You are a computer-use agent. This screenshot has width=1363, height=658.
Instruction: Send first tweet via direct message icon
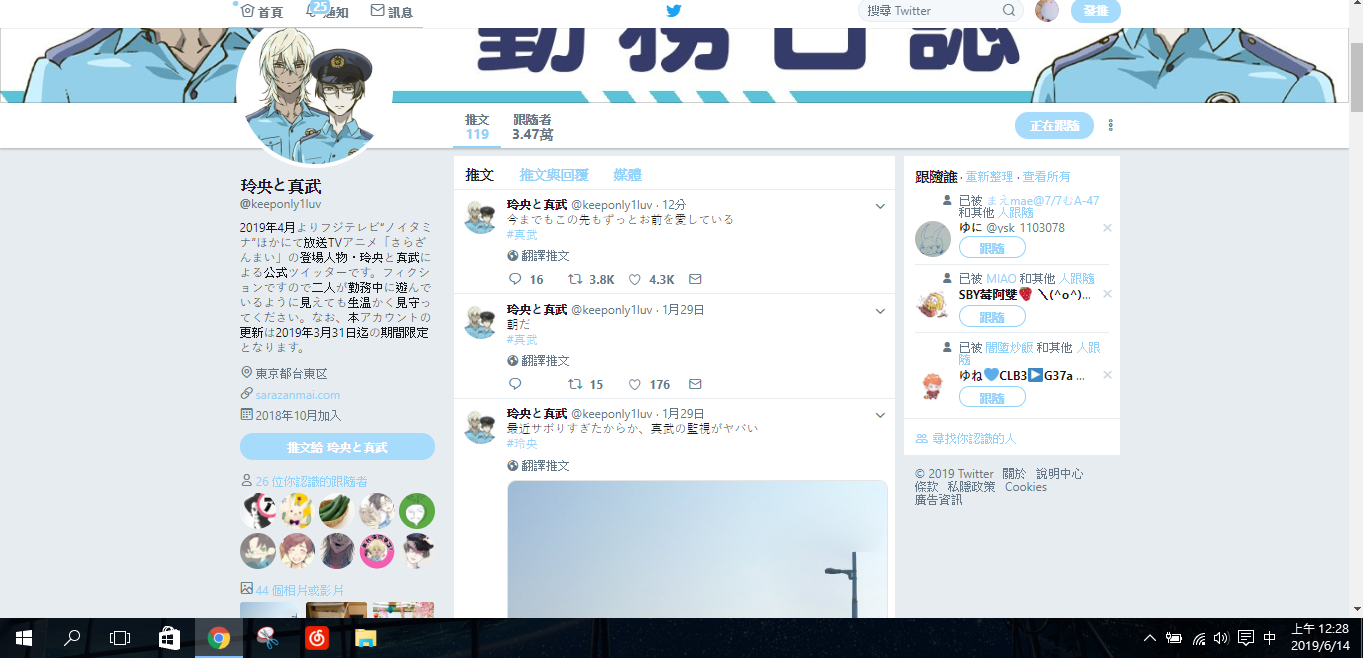click(695, 280)
